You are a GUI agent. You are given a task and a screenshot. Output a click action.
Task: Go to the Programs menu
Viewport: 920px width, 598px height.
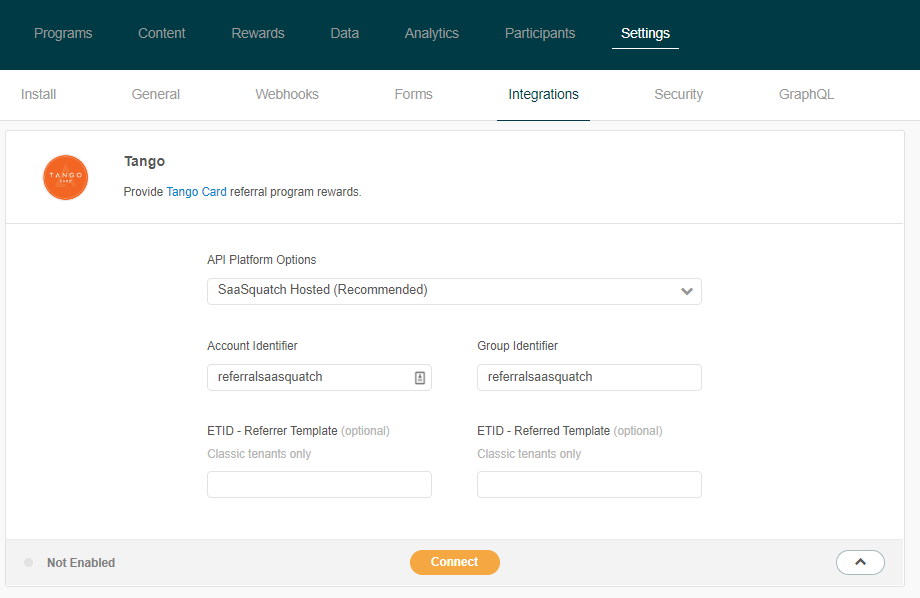tap(63, 33)
